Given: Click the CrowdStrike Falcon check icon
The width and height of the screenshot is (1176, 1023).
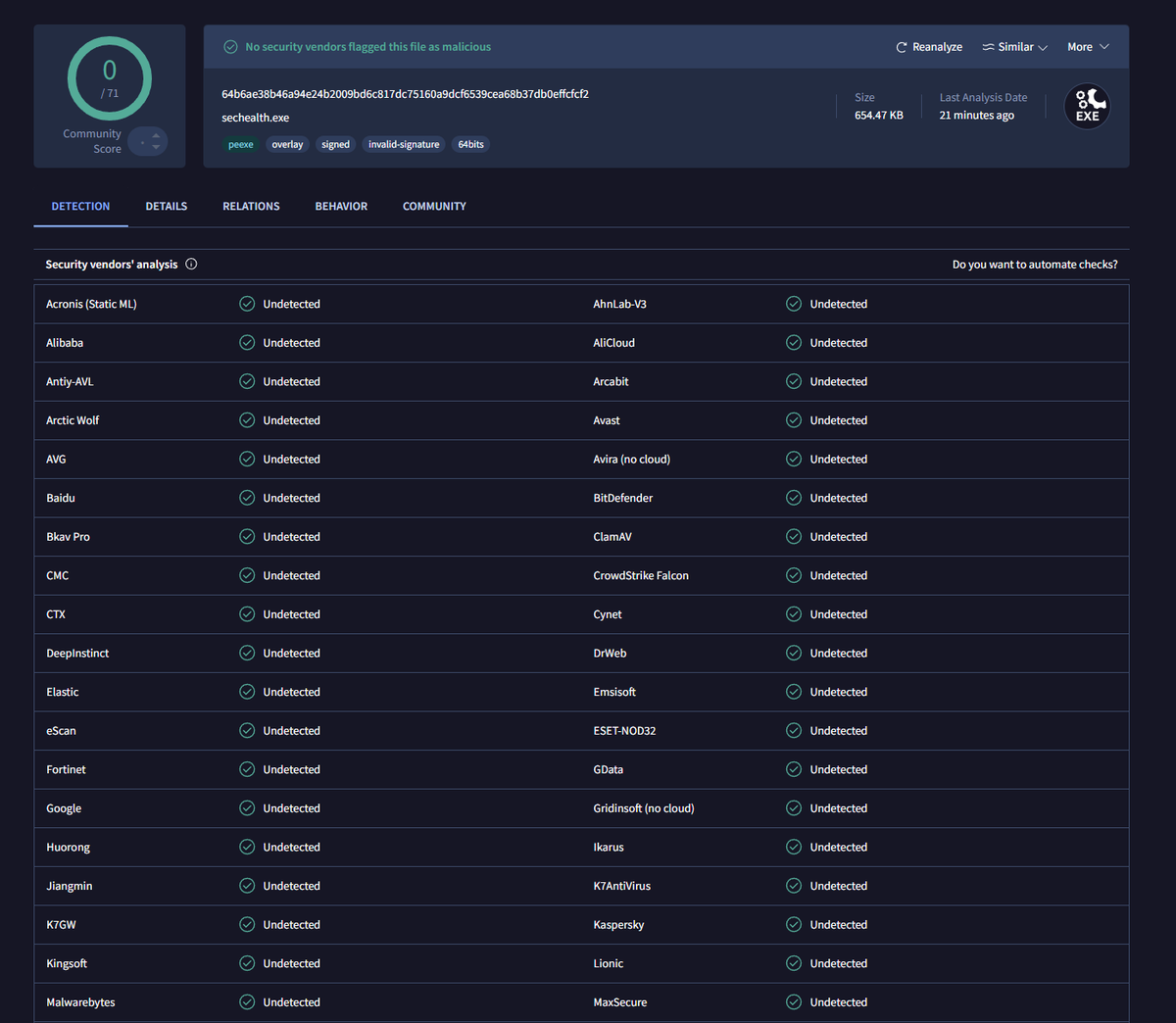Looking at the screenshot, I should (794, 575).
